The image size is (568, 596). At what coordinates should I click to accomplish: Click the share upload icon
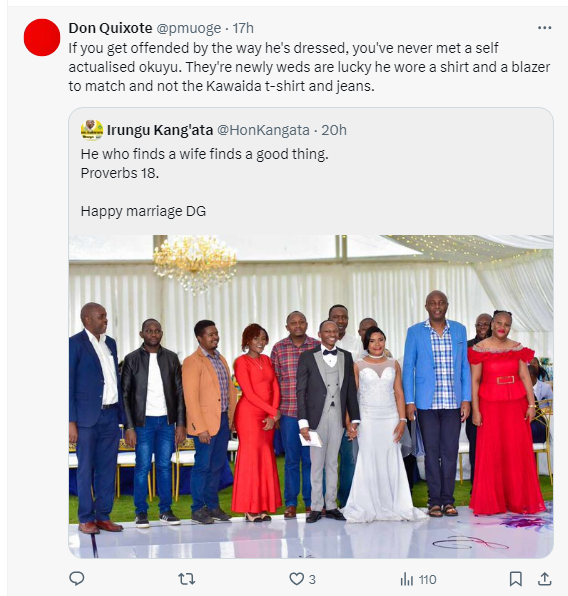pyautogui.click(x=544, y=579)
